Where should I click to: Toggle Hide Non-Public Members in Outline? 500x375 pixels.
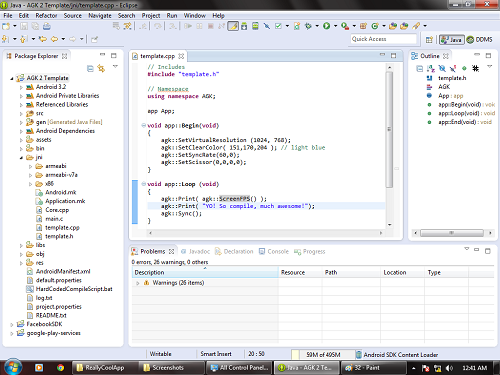tap(464, 68)
